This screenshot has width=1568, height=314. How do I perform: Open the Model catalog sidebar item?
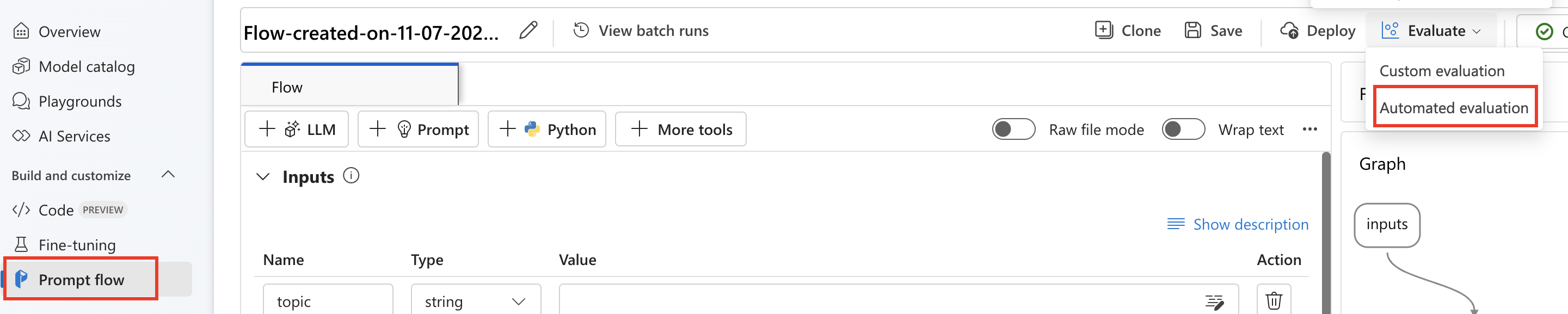[73, 66]
